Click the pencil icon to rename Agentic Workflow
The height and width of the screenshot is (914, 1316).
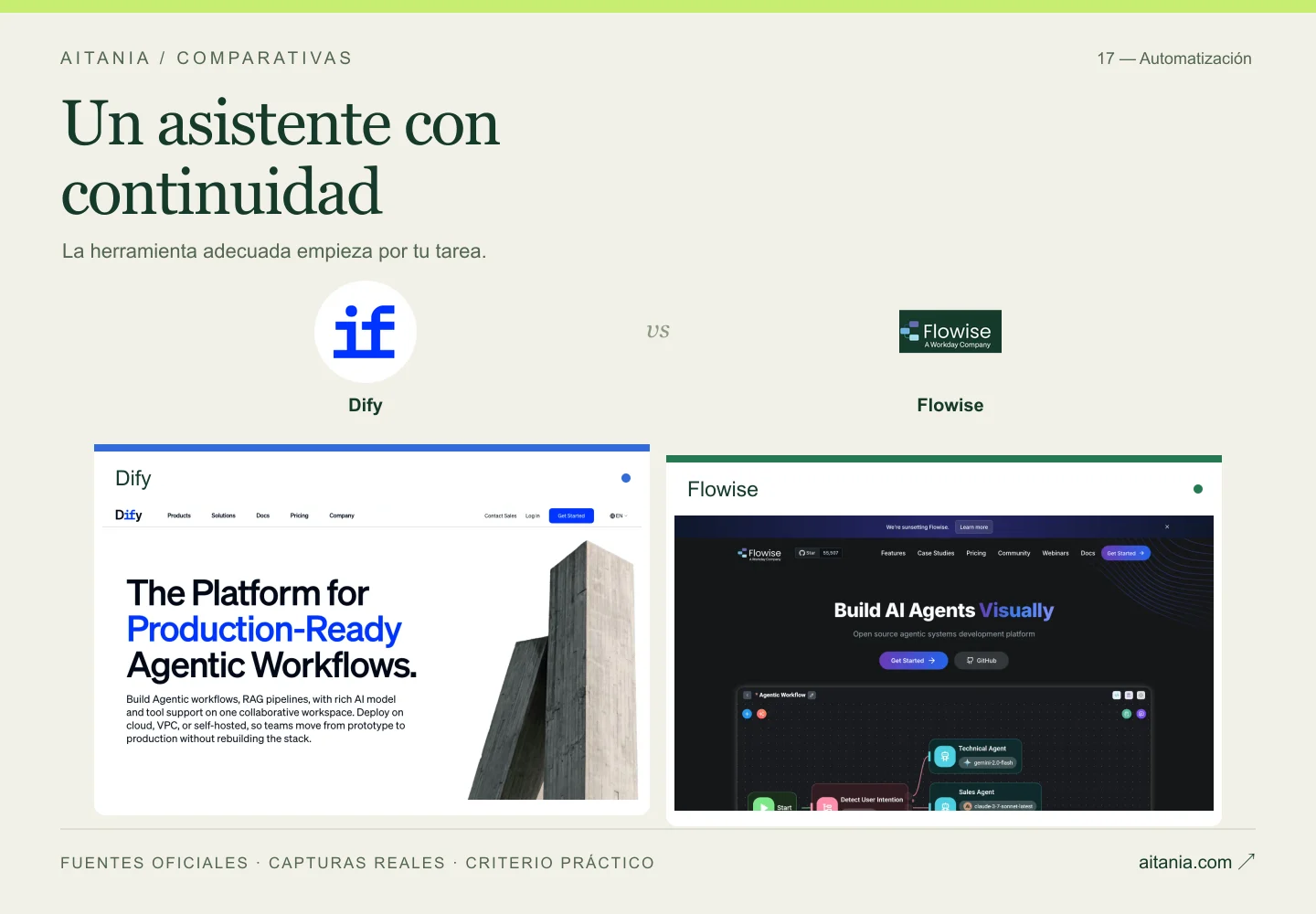tap(812, 695)
